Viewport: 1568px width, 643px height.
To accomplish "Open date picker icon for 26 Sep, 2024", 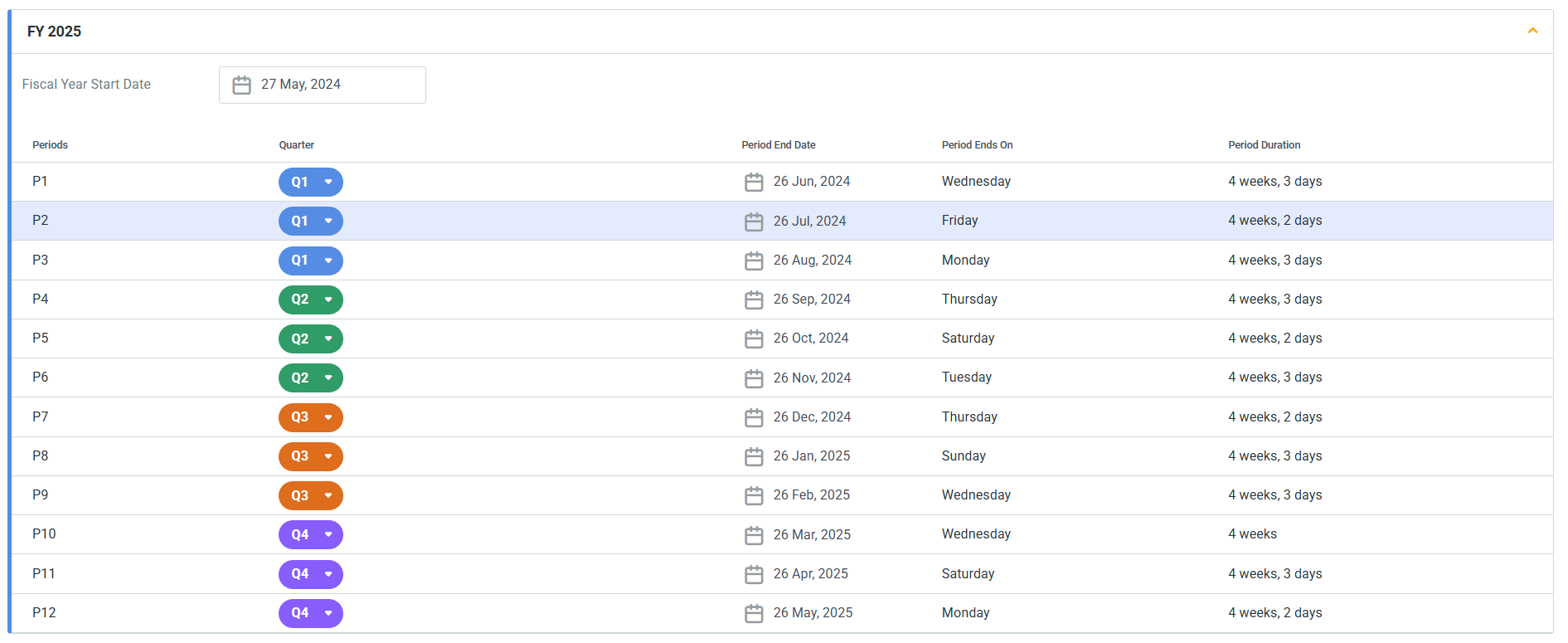I will pyautogui.click(x=753, y=300).
